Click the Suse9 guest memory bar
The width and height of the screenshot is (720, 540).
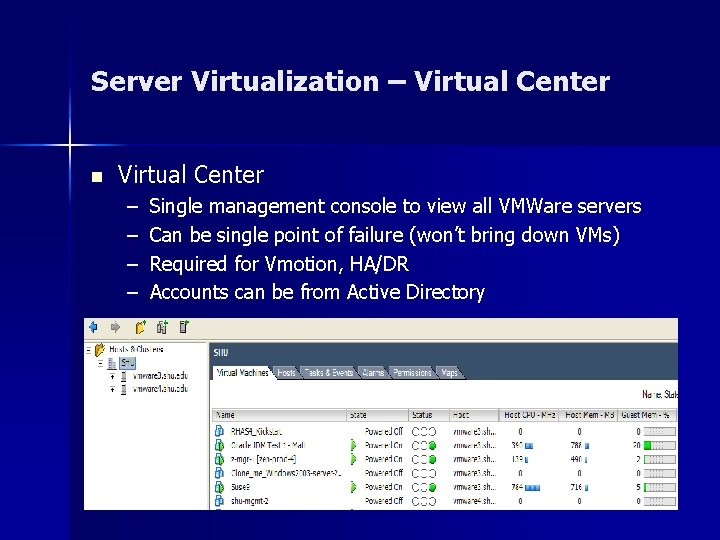pyautogui.click(x=659, y=487)
